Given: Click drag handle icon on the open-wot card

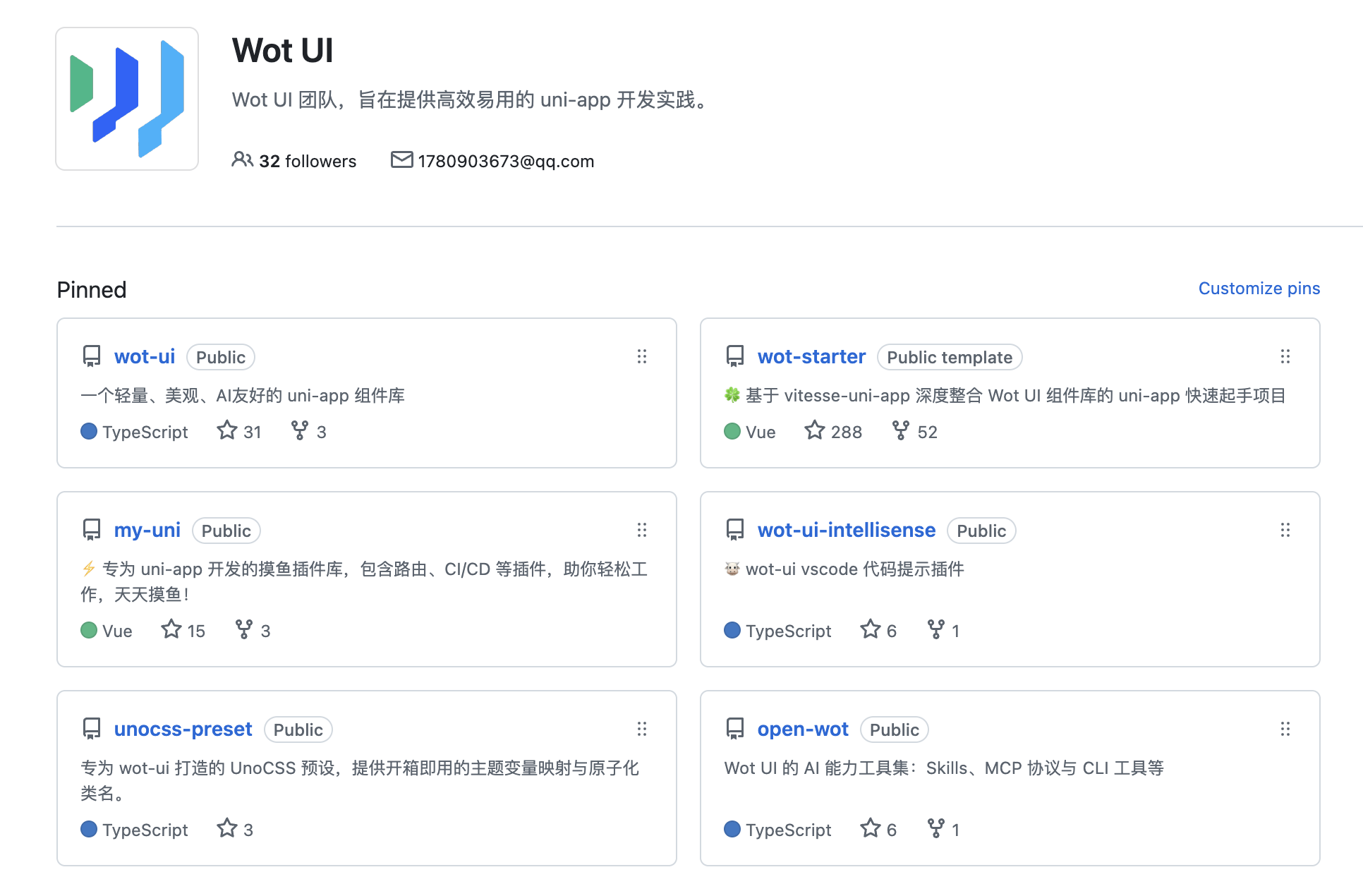Looking at the screenshot, I should click(x=1285, y=729).
